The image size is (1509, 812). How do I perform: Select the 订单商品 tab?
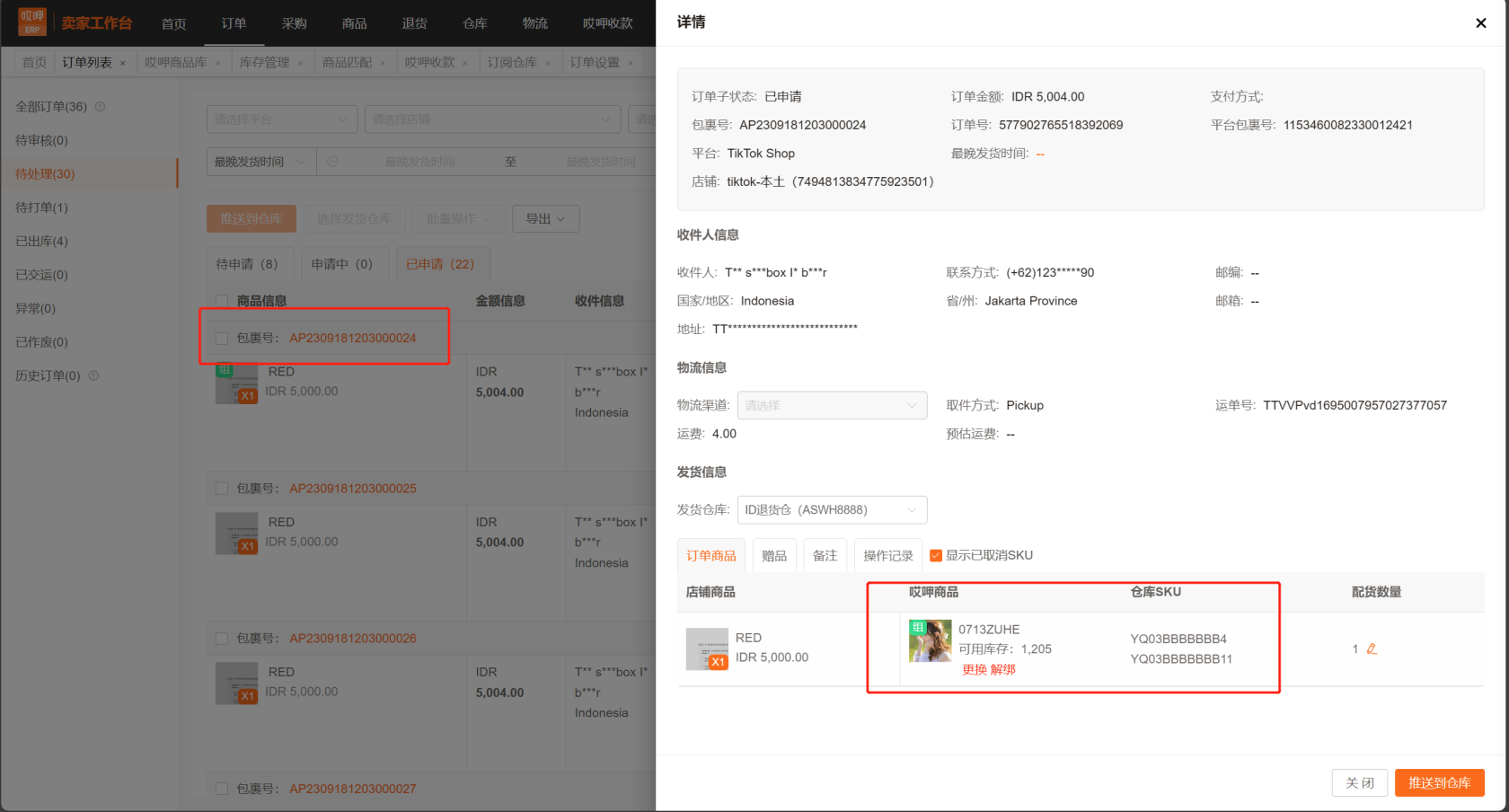[710, 555]
